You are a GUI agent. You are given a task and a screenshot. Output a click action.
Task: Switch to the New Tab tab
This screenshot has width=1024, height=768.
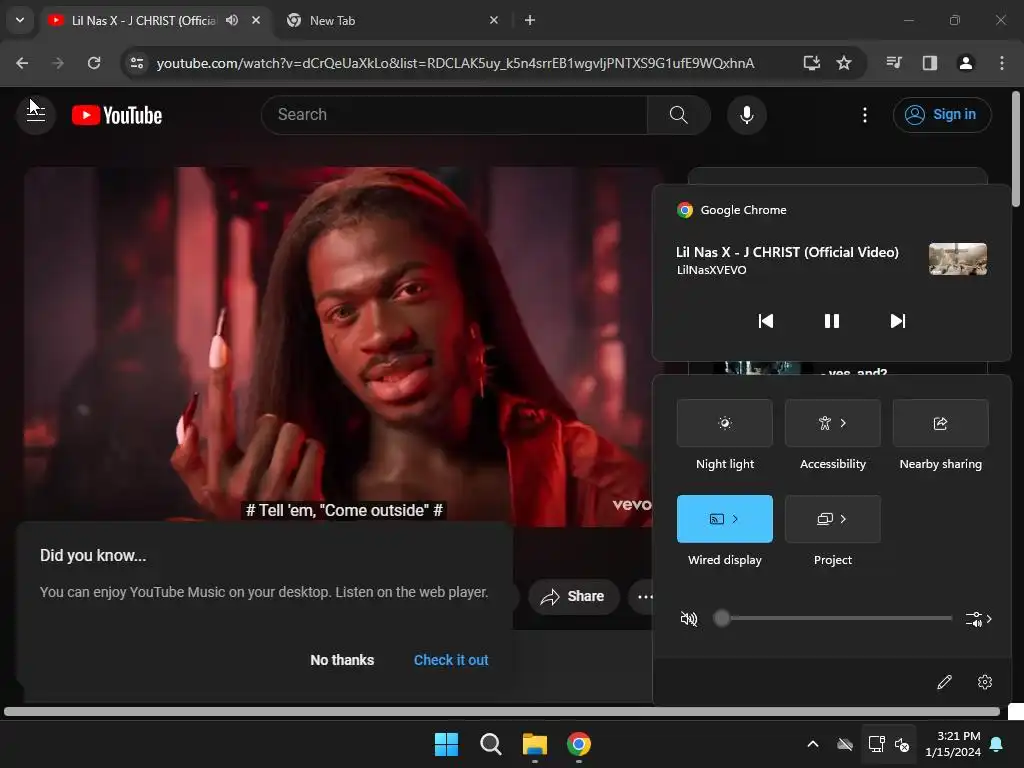tap(392, 20)
